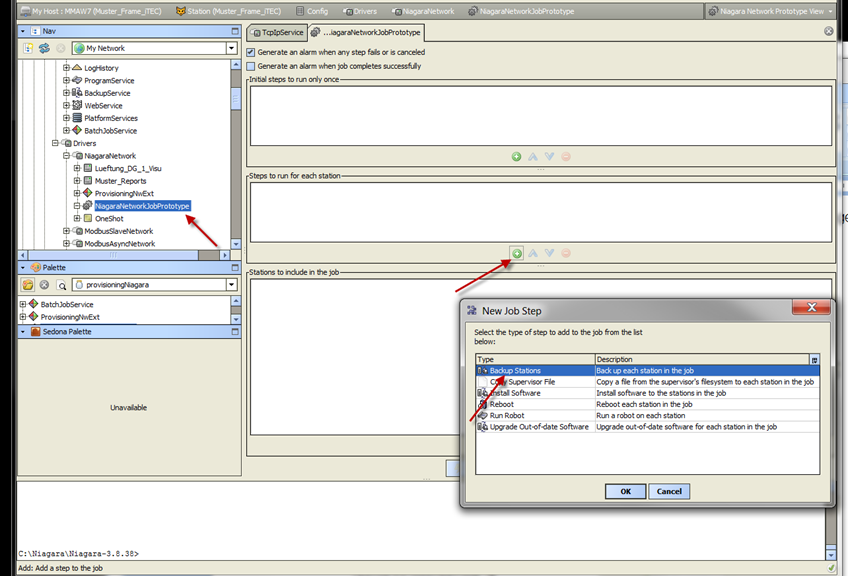Maximize the Palette side panel
This screenshot has height=576, width=848.
click(x=235, y=267)
